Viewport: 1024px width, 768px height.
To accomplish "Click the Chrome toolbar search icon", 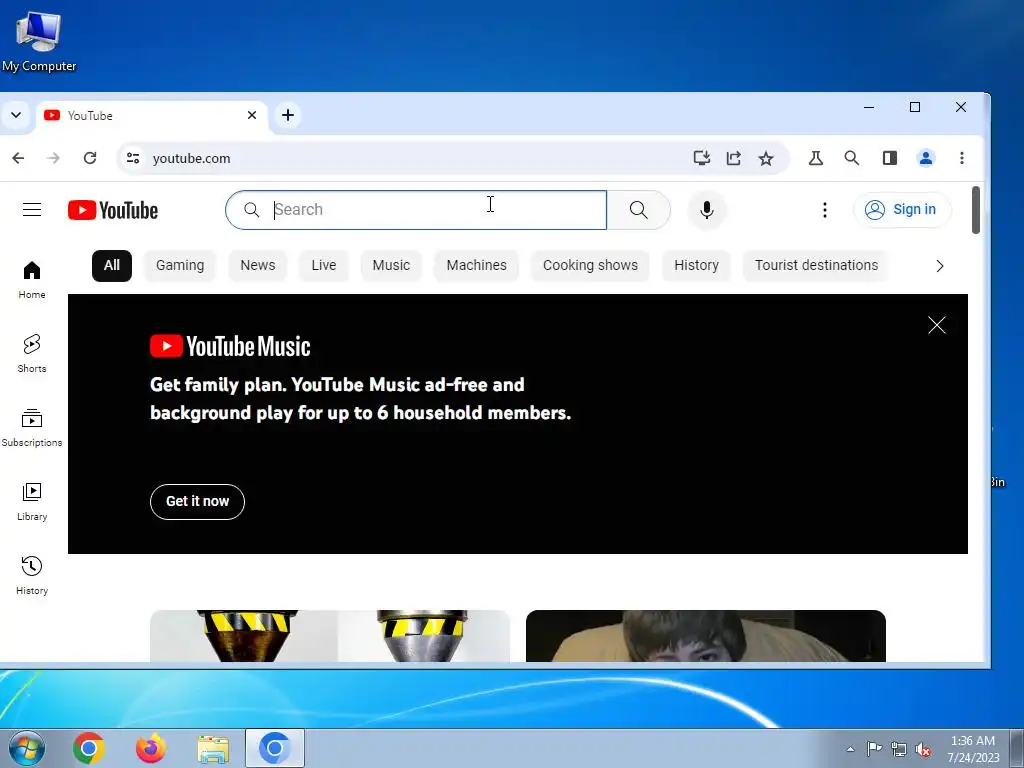I will coord(852,158).
